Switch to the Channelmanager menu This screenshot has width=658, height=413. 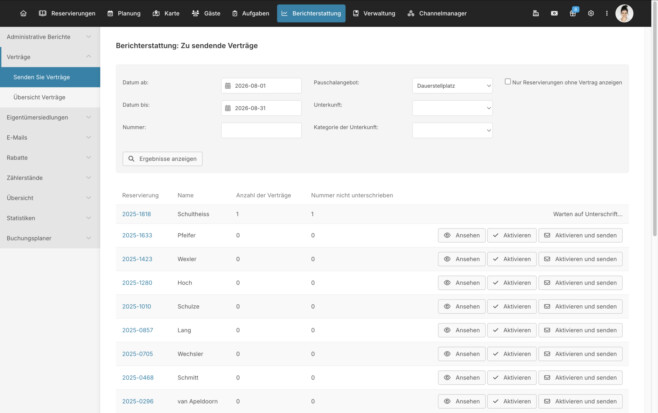click(x=437, y=13)
